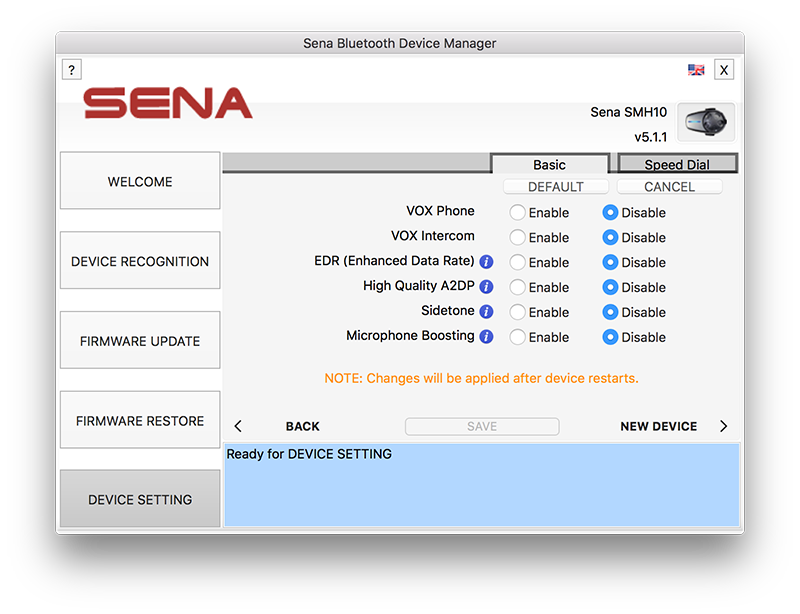The width and height of the screenshot is (800, 614).
Task: Click the DEFAULT button
Action: pyautogui.click(x=556, y=187)
